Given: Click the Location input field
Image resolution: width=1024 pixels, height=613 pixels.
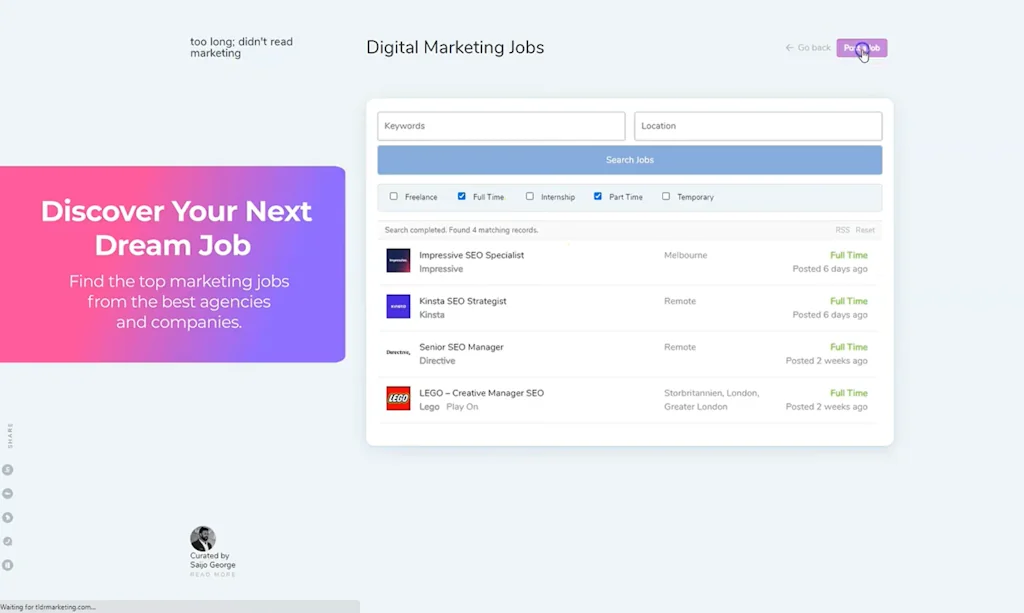Looking at the screenshot, I should [758, 125].
